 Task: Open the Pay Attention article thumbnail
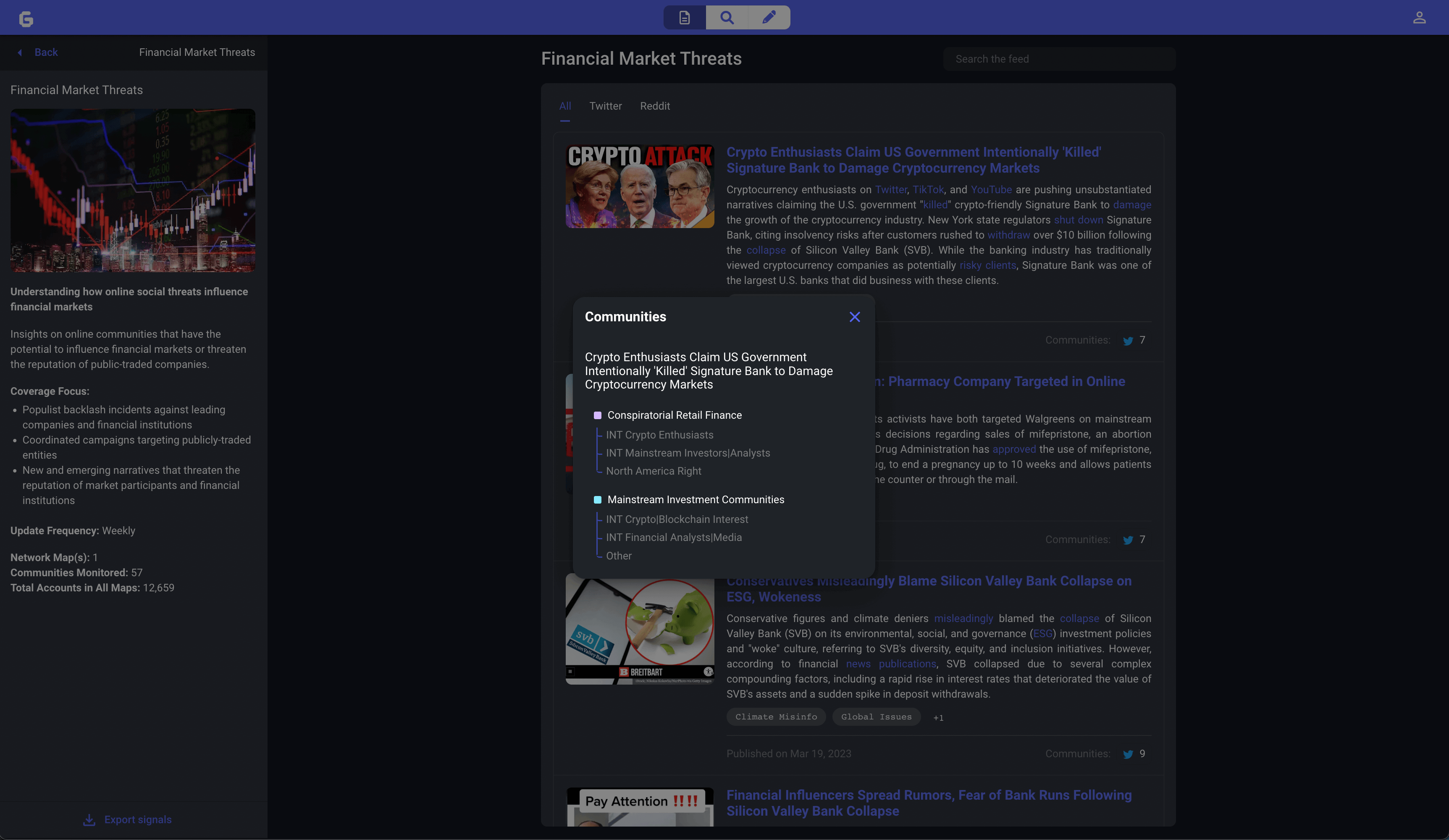click(639, 807)
